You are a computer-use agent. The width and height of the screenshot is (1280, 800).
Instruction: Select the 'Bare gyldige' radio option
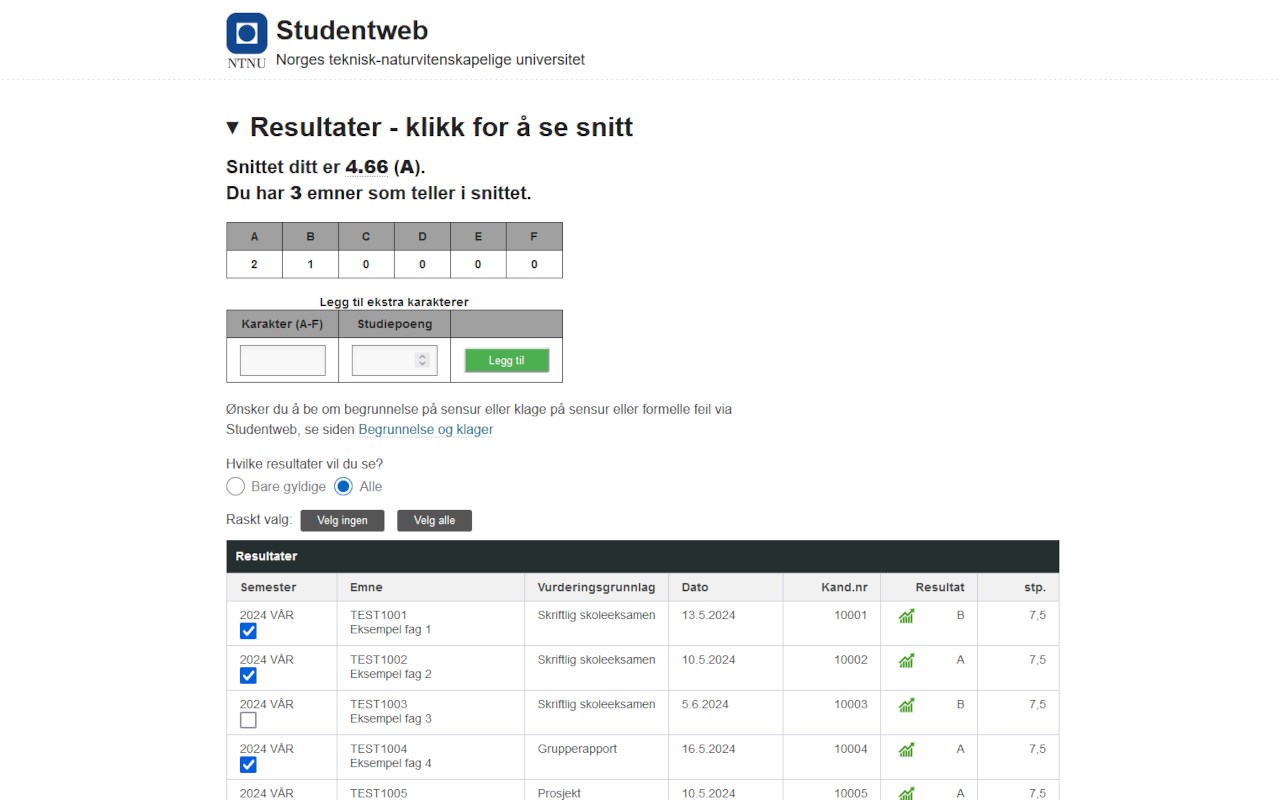[x=236, y=487]
